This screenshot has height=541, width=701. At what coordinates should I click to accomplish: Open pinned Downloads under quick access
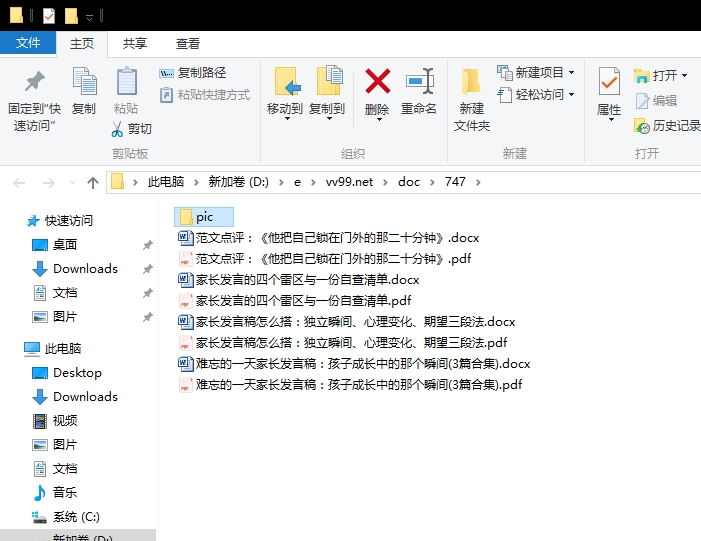tap(75, 269)
